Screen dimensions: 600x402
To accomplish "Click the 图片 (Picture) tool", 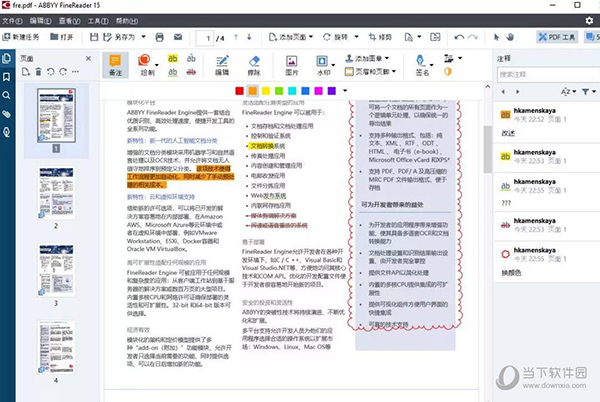I will 292,65.
